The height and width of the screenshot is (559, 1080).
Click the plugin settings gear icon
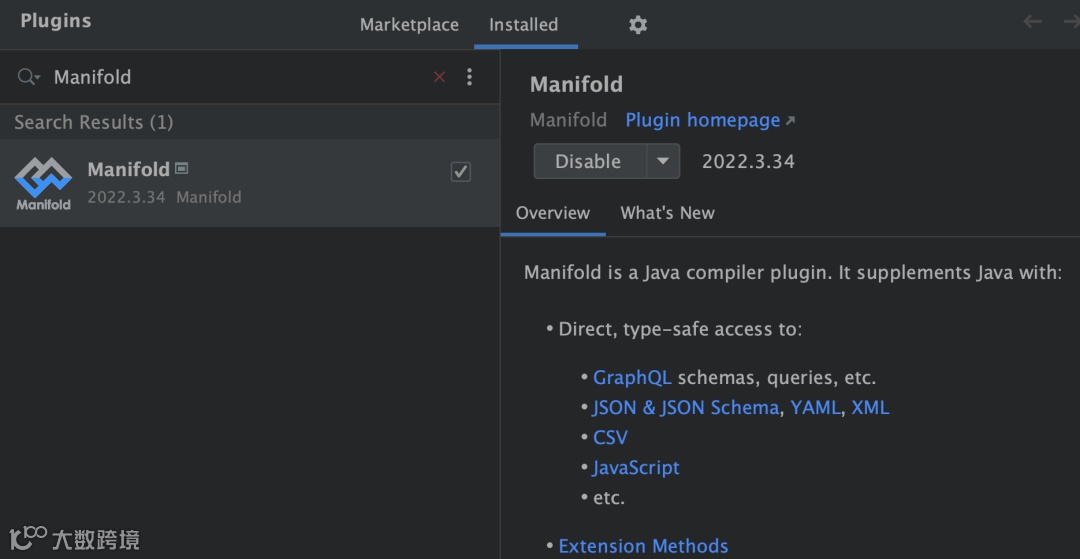[x=638, y=25]
